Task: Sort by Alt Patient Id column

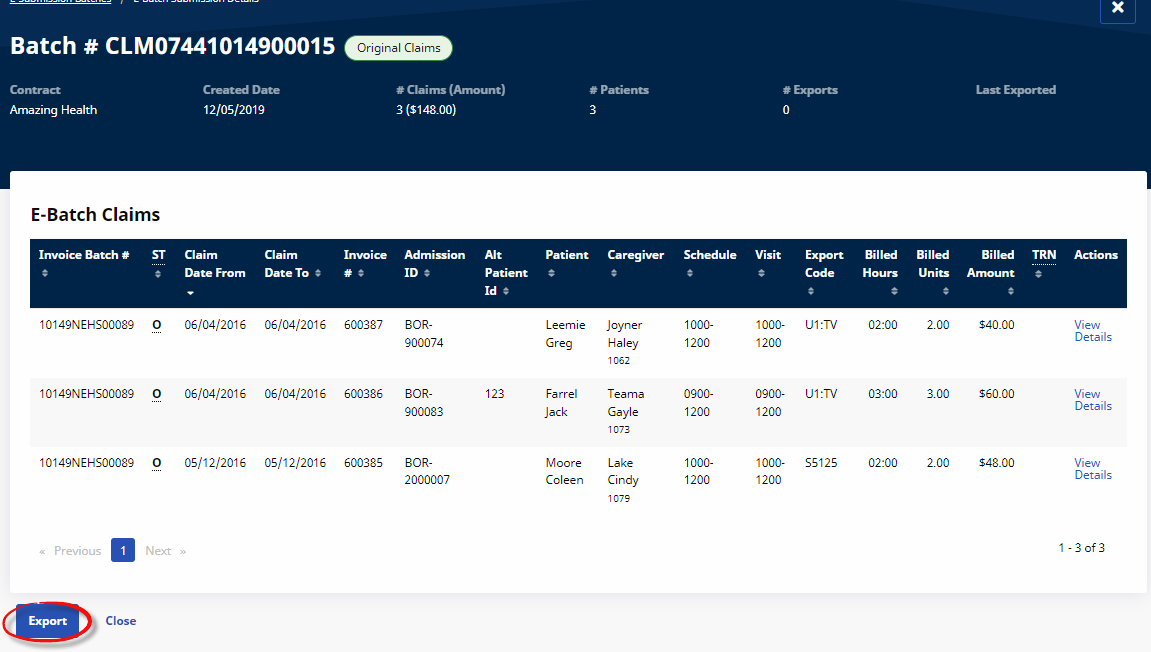Action: pyautogui.click(x=505, y=273)
